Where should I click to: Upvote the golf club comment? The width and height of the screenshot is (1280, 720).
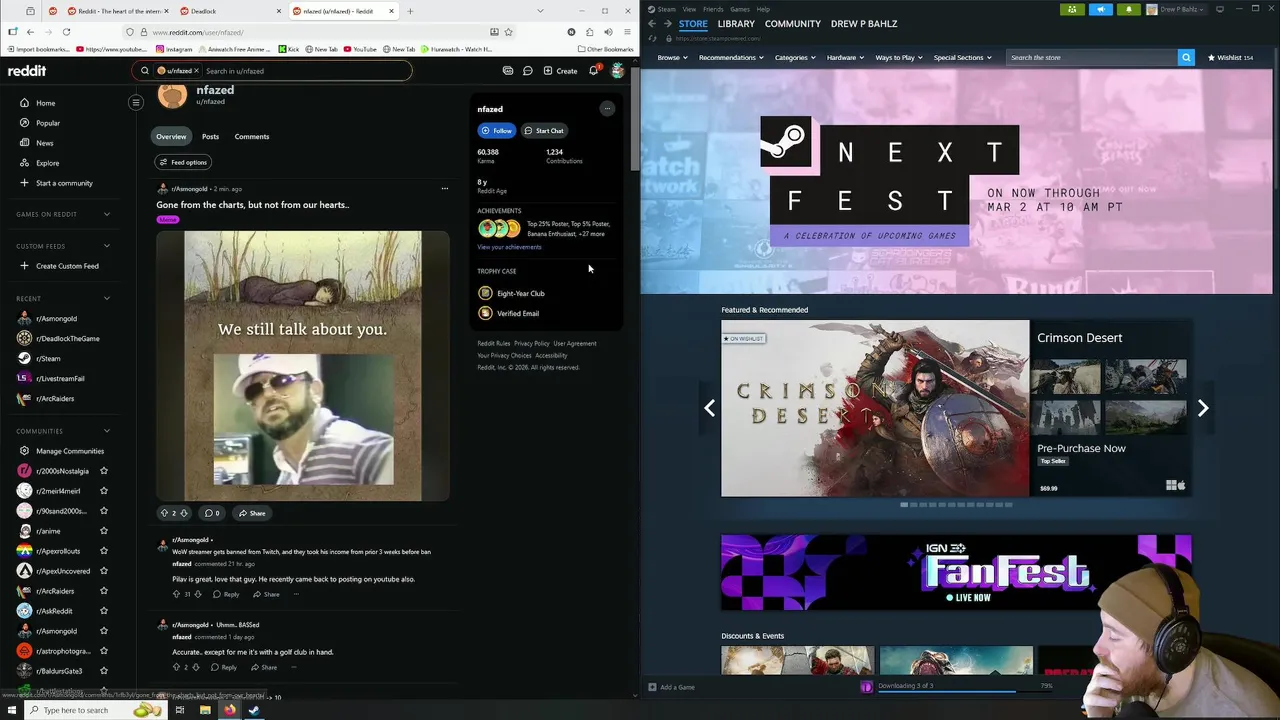pos(176,667)
